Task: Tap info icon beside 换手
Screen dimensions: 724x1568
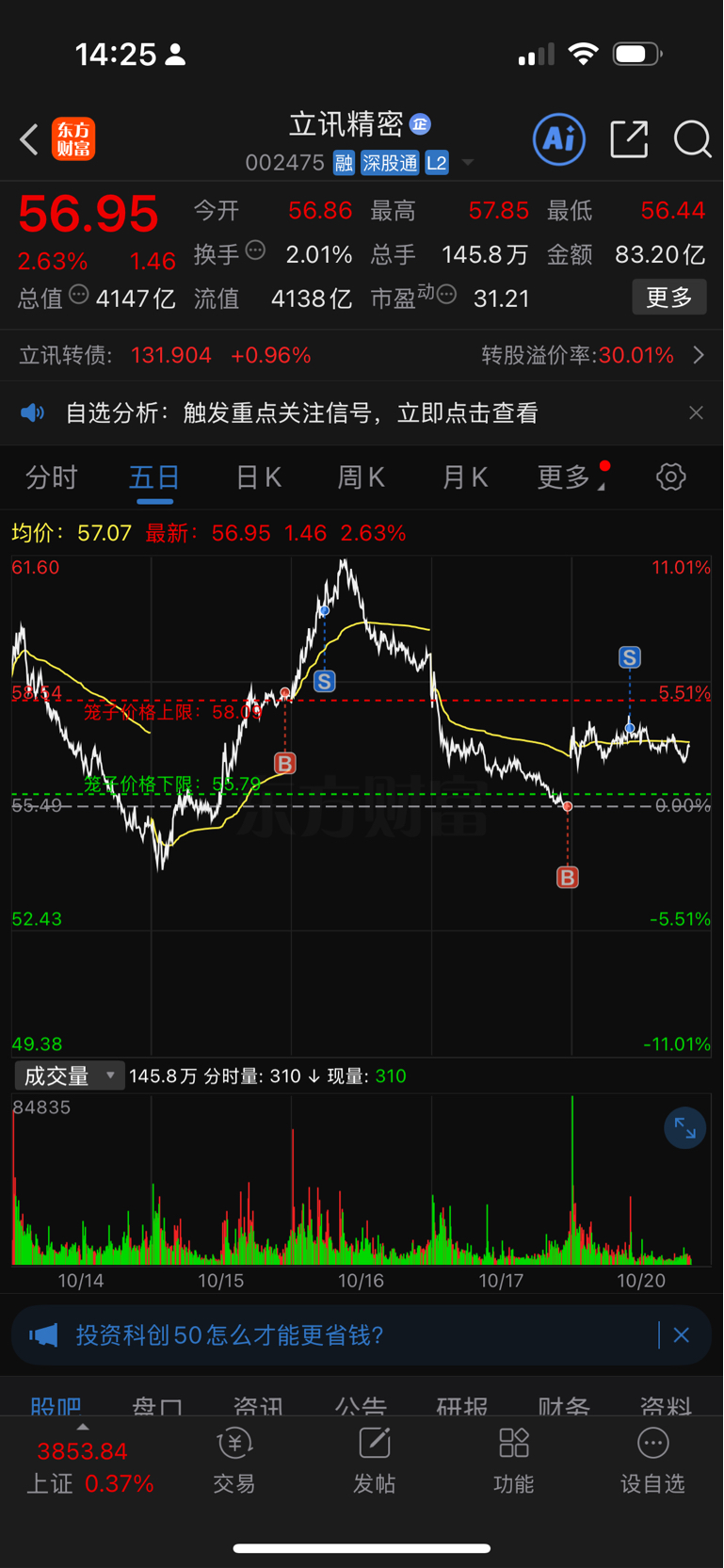Action: click(255, 251)
